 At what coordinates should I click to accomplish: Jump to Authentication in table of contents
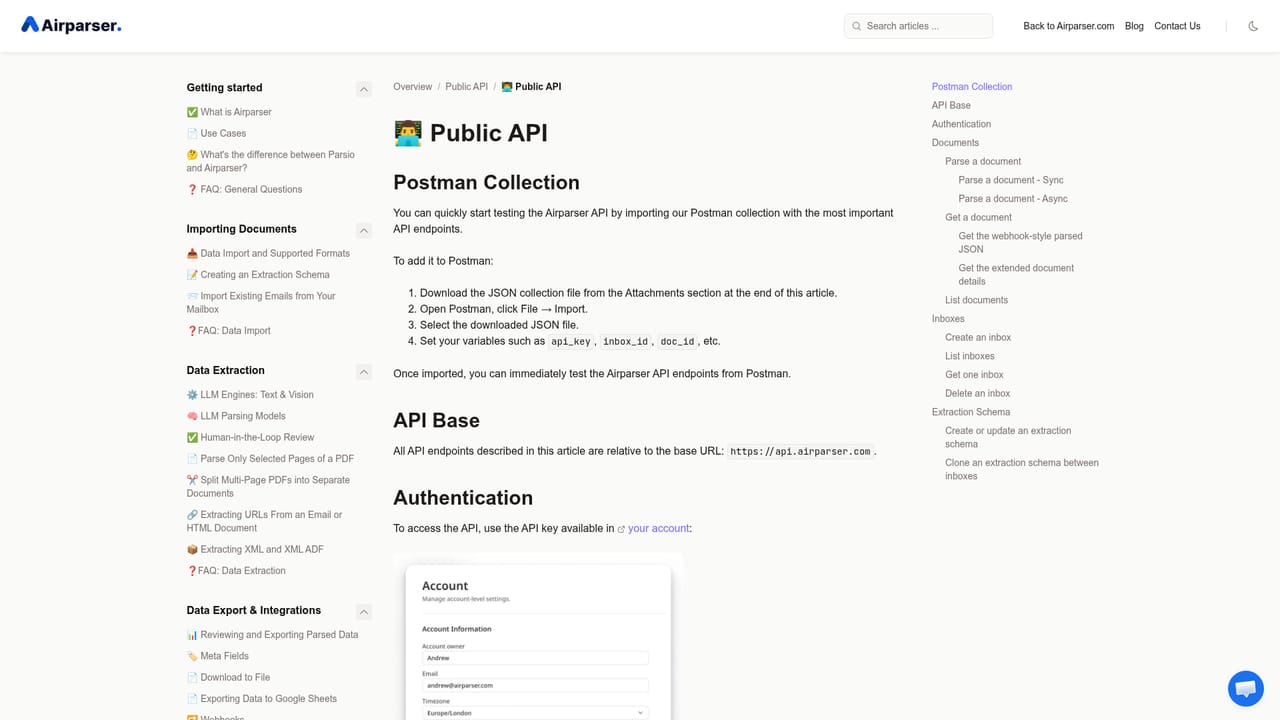coord(961,124)
